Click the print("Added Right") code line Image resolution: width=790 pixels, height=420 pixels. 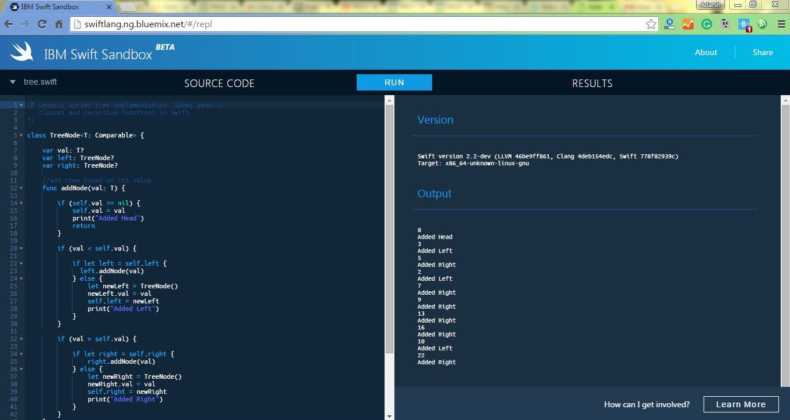click(x=125, y=399)
